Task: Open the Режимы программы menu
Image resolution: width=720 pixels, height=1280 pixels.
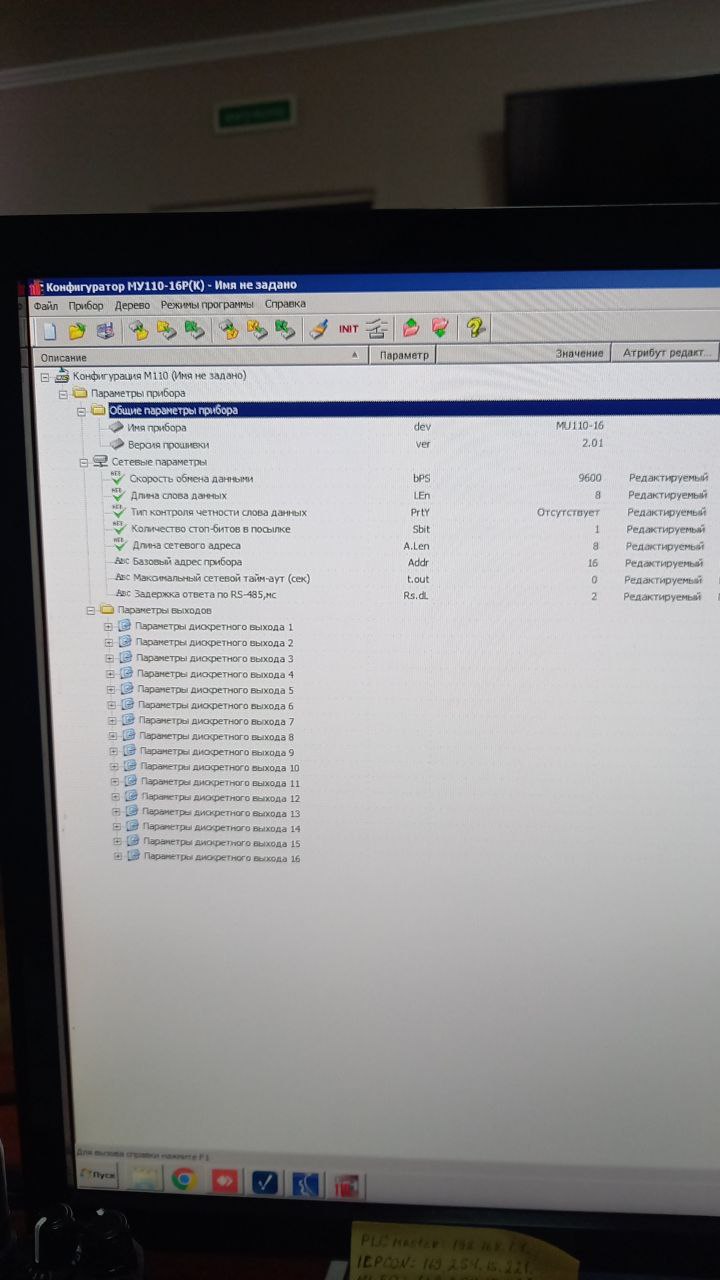Action: [x=208, y=304]
